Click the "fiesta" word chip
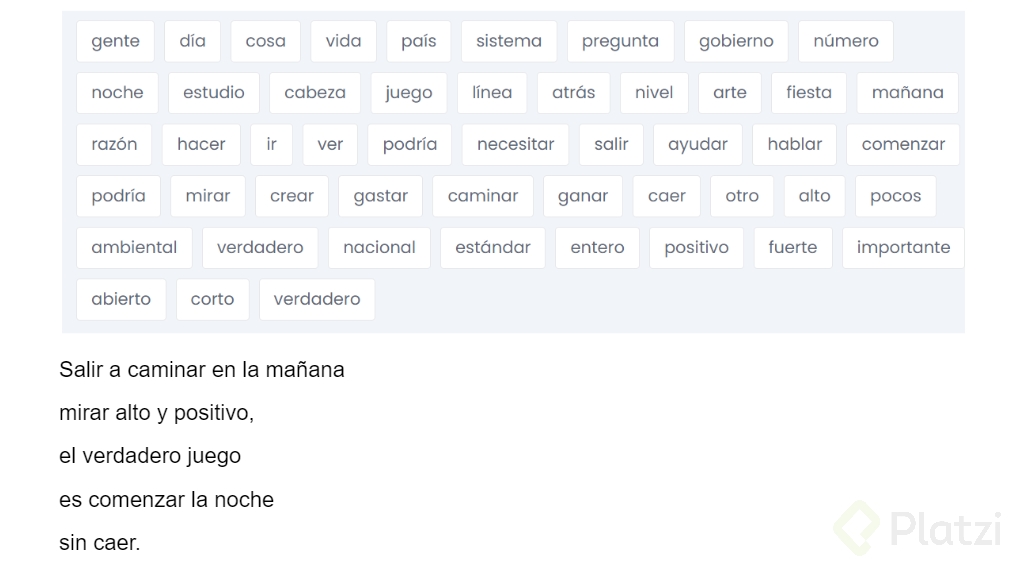The width and height of the screenshot is (1012, 562). tap(808, 93)
